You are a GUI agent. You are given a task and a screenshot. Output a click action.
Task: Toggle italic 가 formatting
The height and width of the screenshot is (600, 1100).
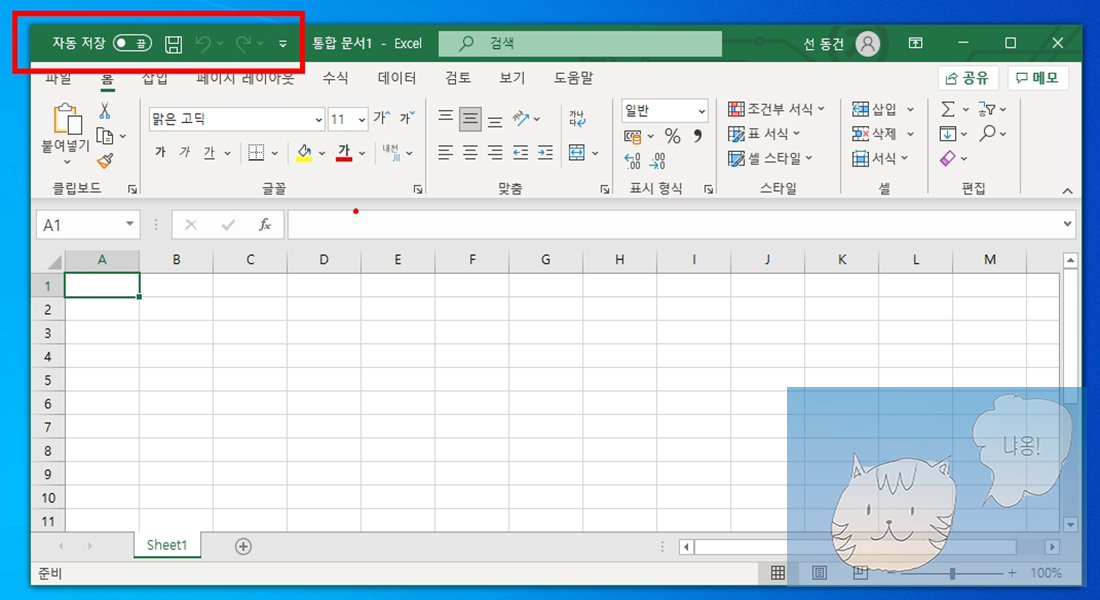coord(185,152)
